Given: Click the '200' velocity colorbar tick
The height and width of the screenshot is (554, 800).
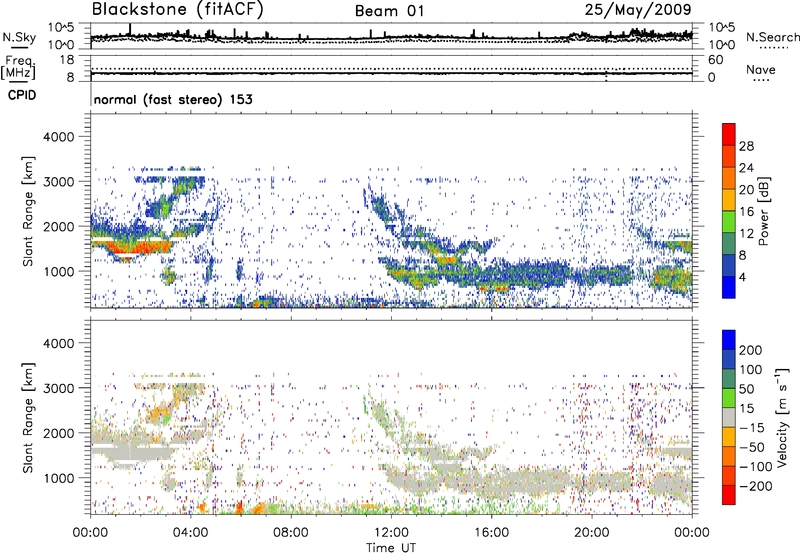Looking at the screenshot, I should [751, 350].
